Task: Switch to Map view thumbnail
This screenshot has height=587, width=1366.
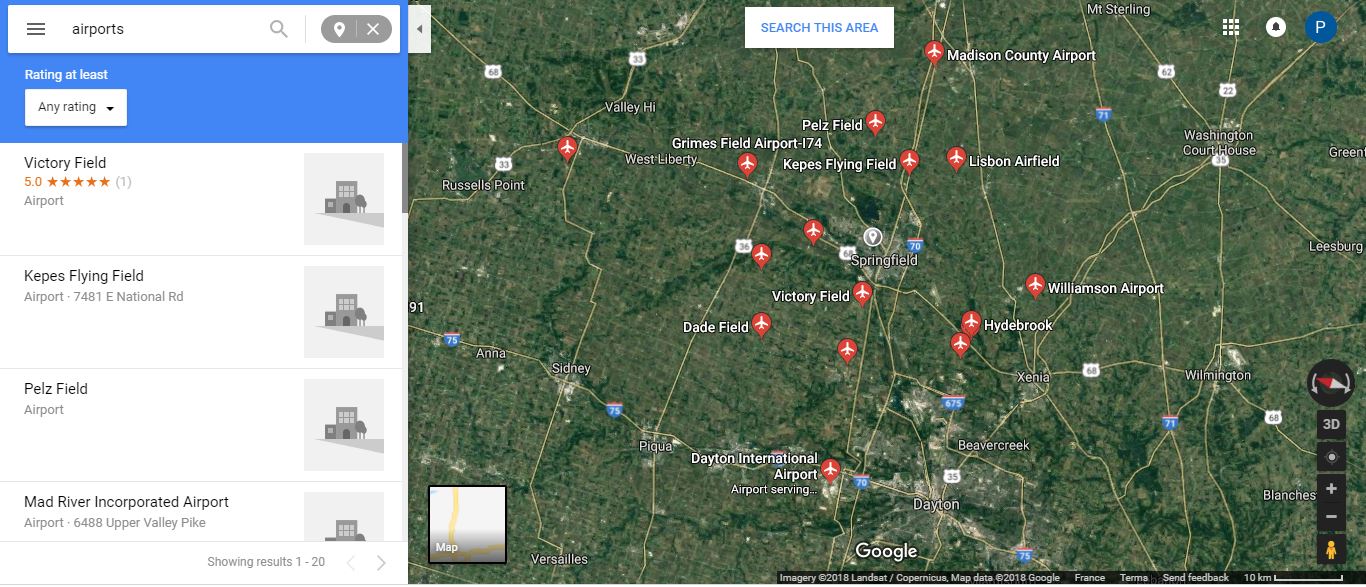Action: 467,524
